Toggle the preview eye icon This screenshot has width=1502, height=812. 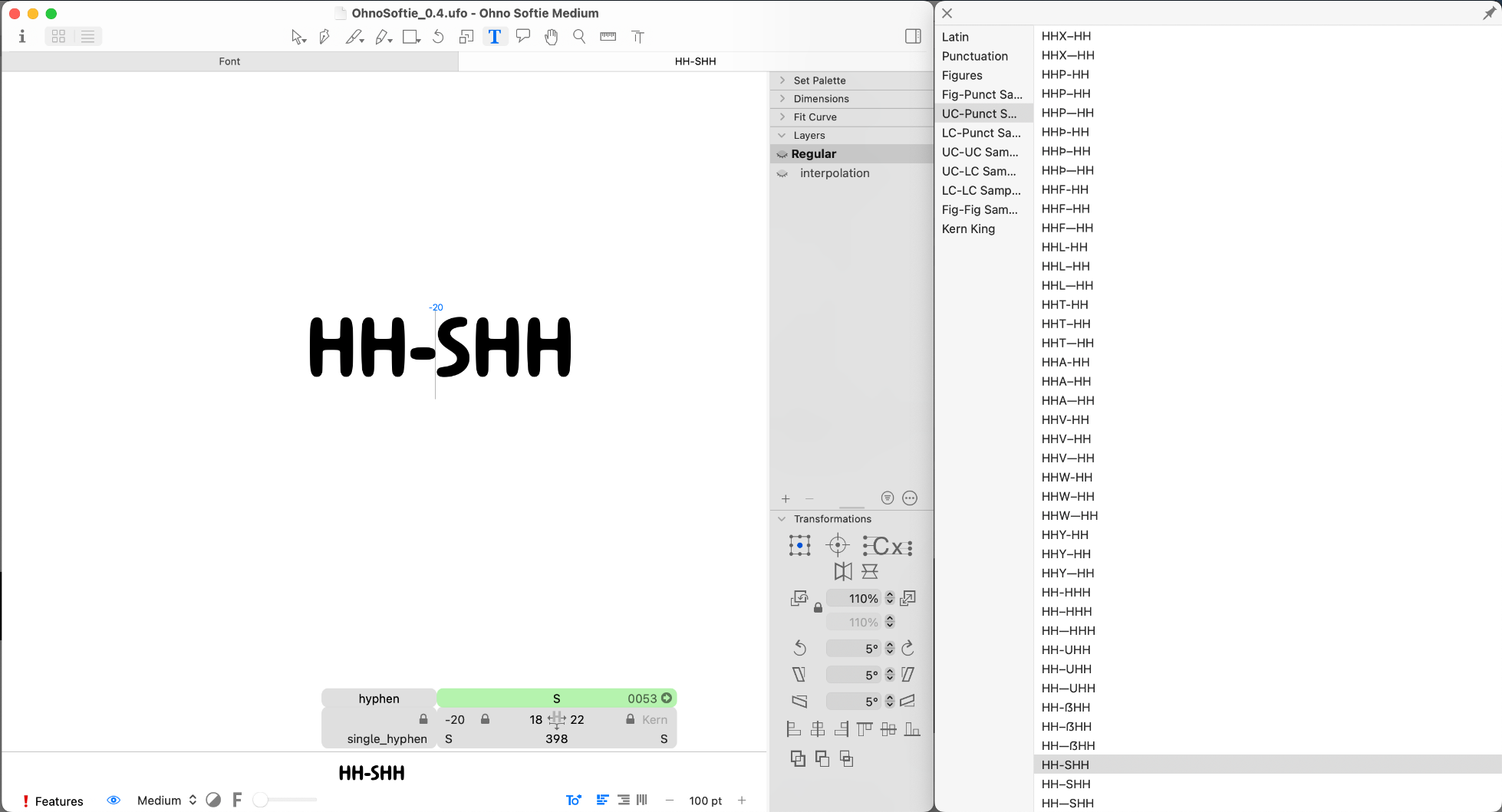tap(114, 800)
